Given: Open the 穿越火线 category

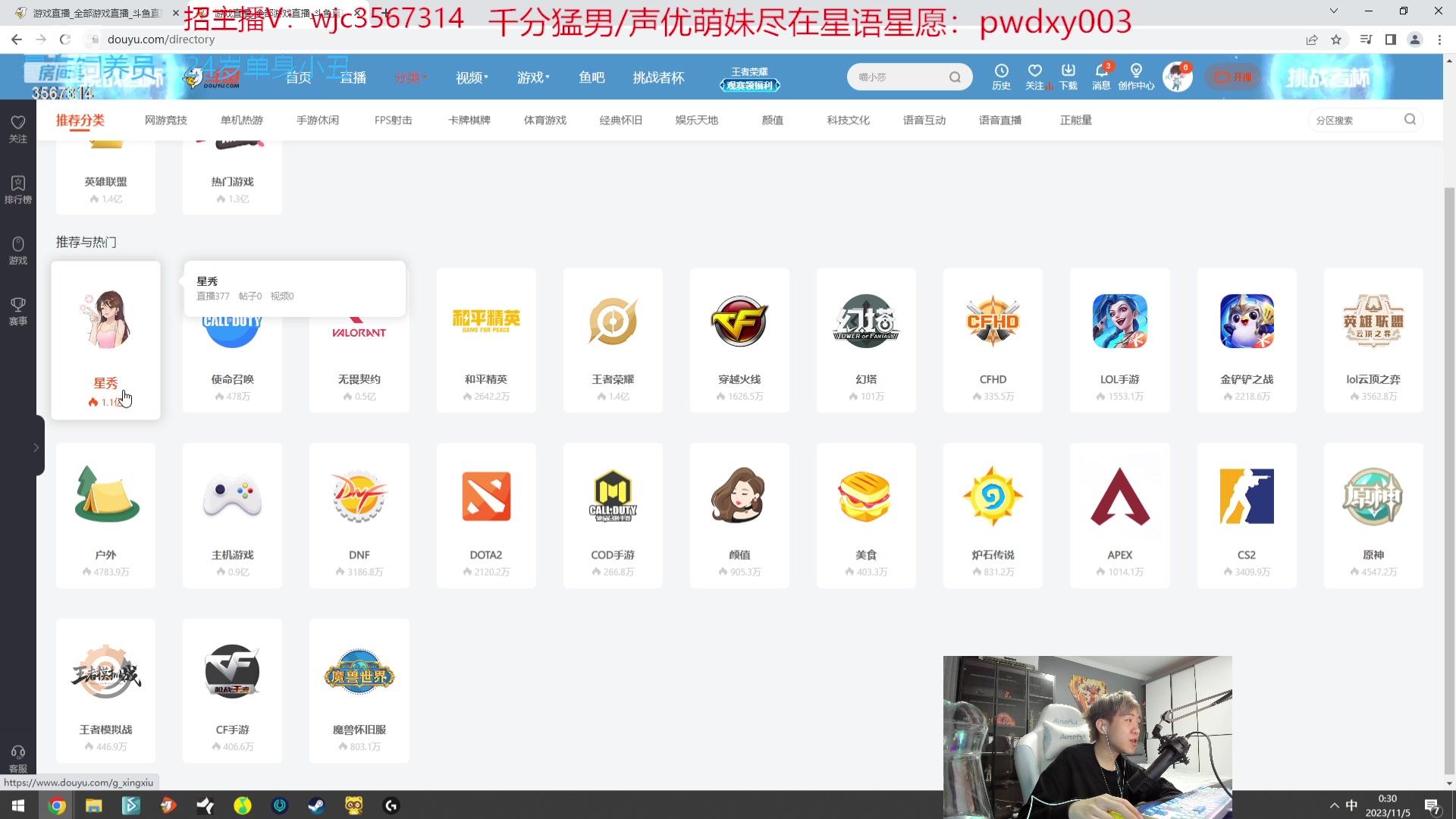Looking at the screenshot, I should pyautogui.click(x=739, y=340).
